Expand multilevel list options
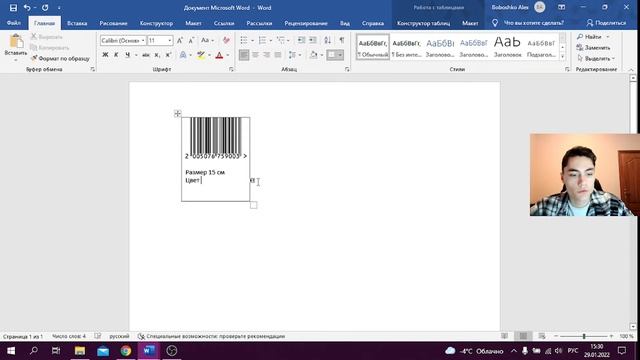640x360 pixels. pyautogui.click(x=288, y=40)
